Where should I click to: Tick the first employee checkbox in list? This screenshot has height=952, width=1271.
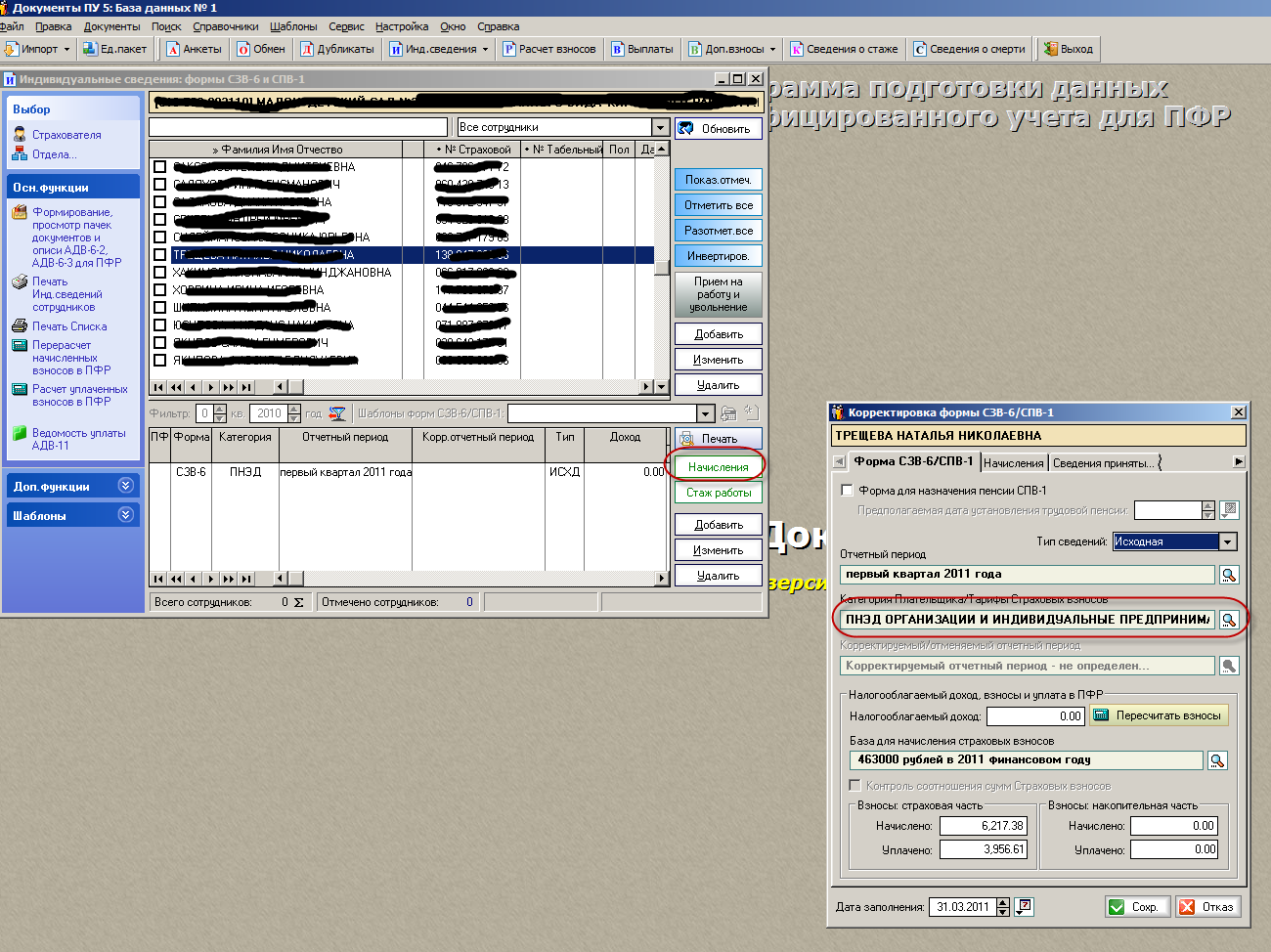tap(159, 167)
